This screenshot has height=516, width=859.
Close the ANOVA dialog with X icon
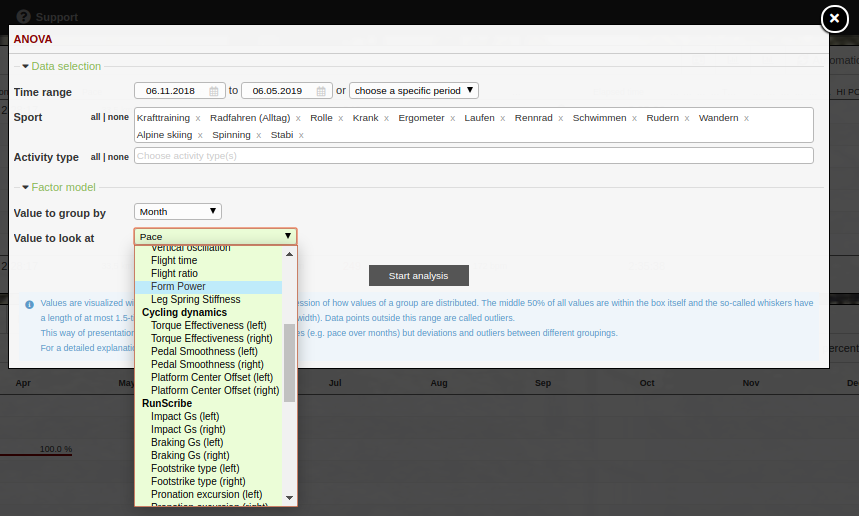834,19
